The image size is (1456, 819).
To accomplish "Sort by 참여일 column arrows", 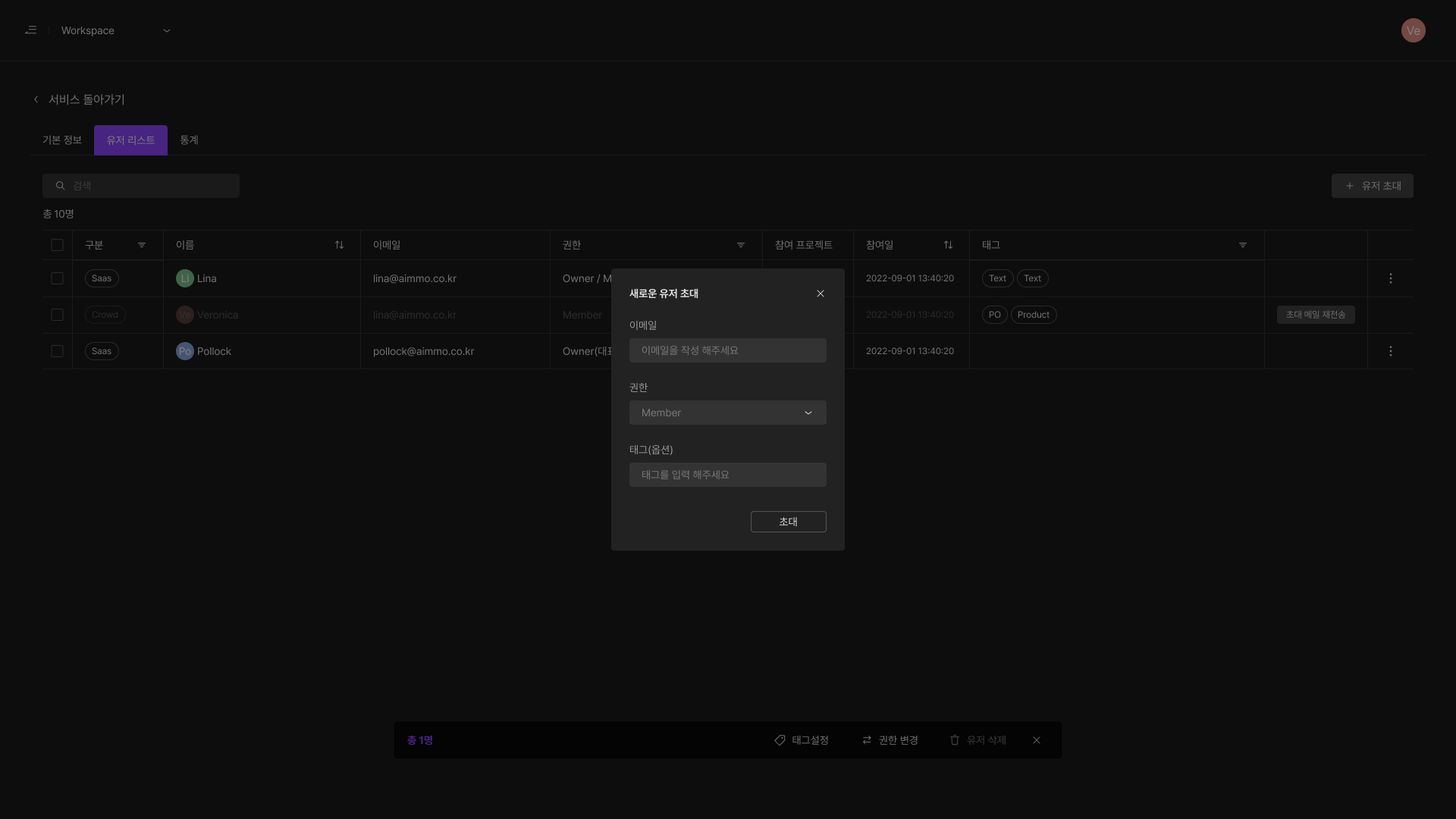I will 948,245.
